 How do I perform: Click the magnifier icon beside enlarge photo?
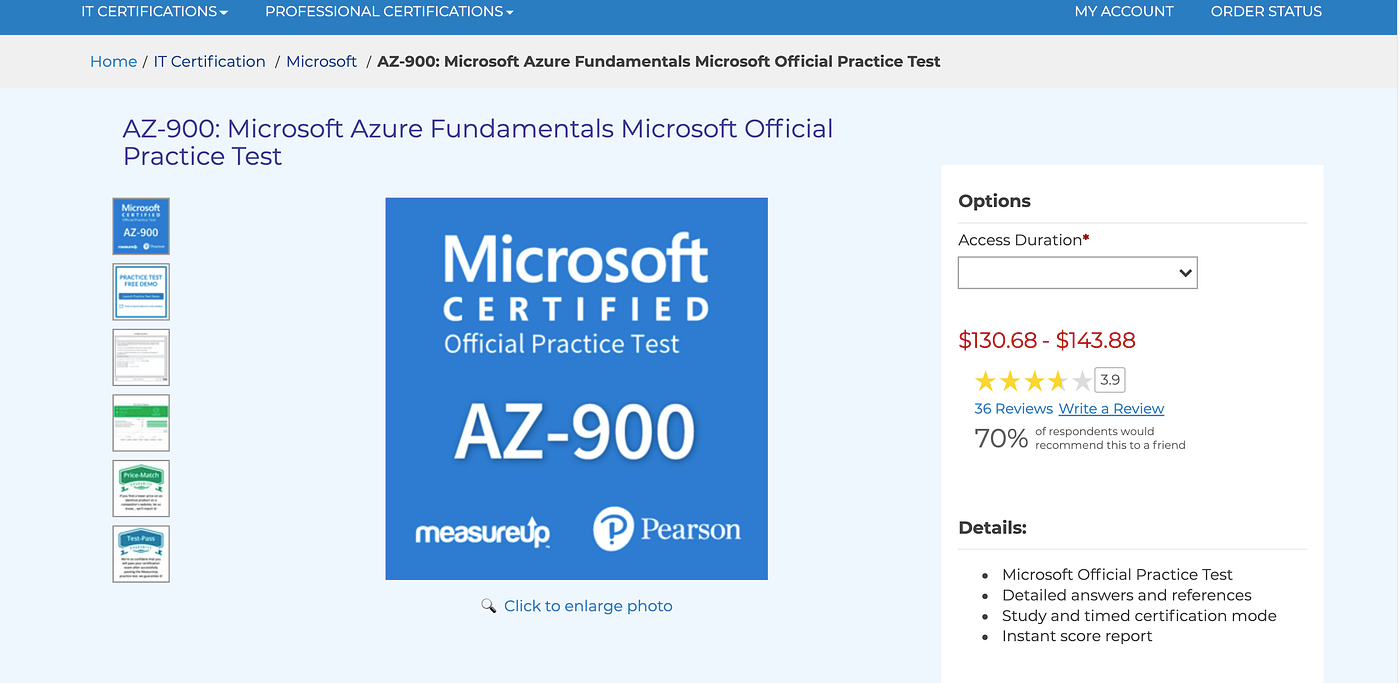pos(488,606)
